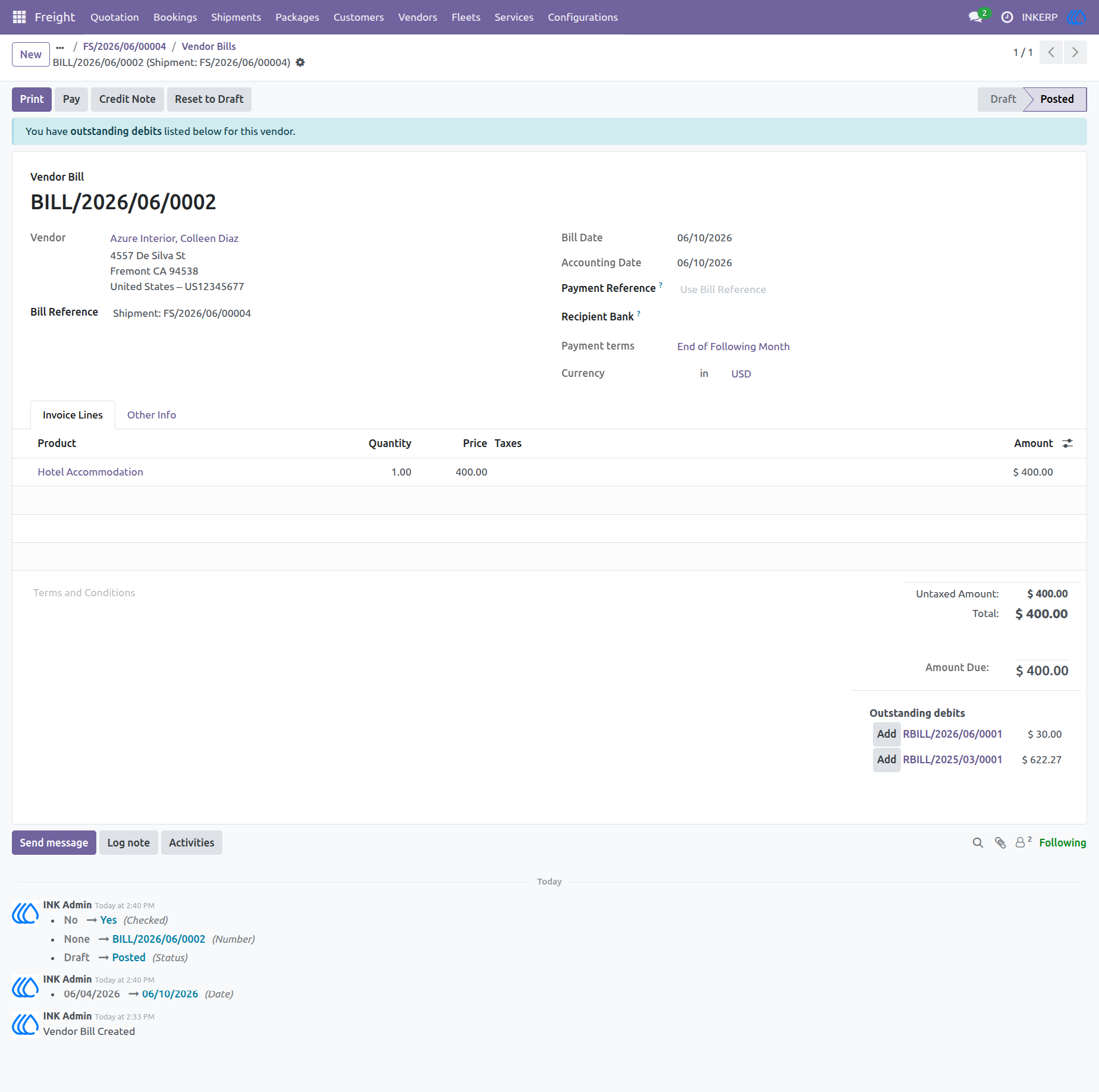The width and height of the screenshot is (1099, 1092).
Task: Attach a file with the paperclip icon
Action: (1000, 843)
